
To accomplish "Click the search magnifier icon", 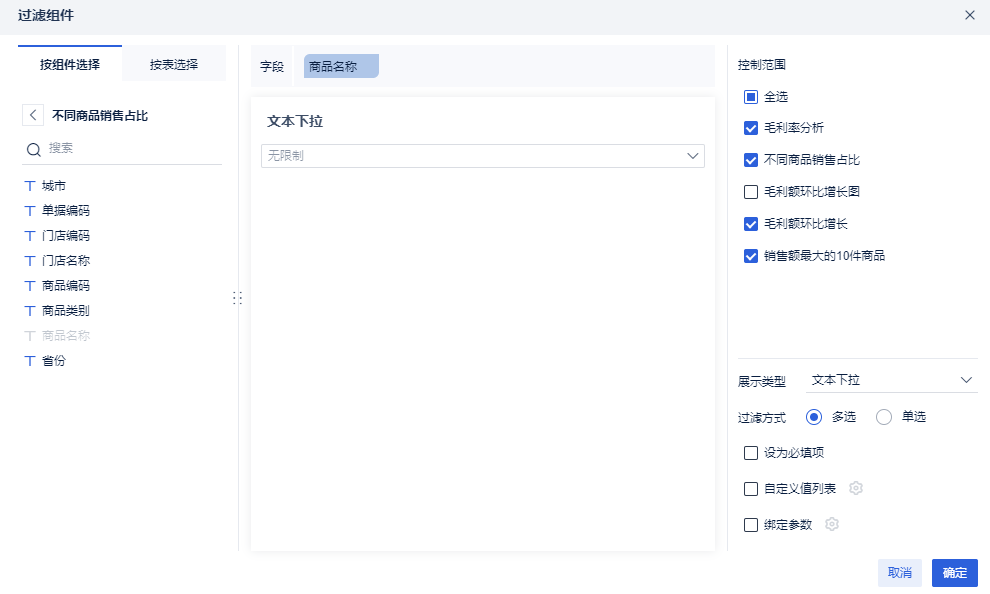I will pyautogui.click(x=33, y=149).
